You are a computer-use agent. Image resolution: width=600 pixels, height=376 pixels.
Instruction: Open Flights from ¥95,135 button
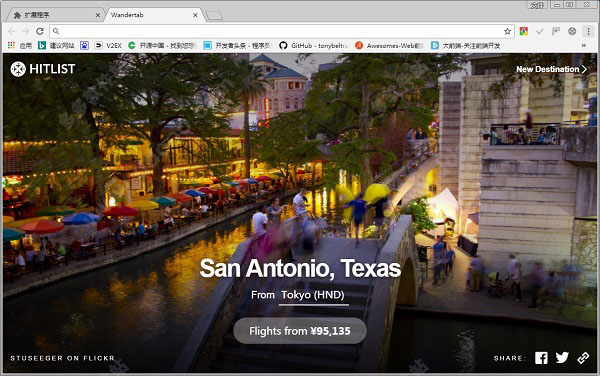(300, 331)
